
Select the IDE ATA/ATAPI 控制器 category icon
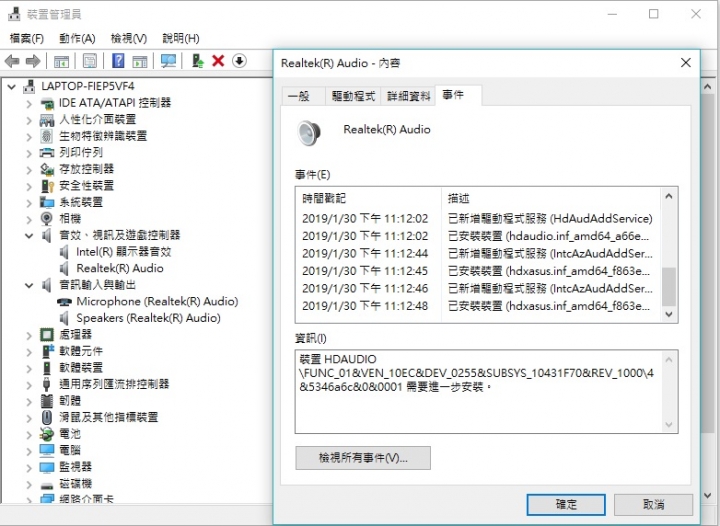(x=47, y=103)
